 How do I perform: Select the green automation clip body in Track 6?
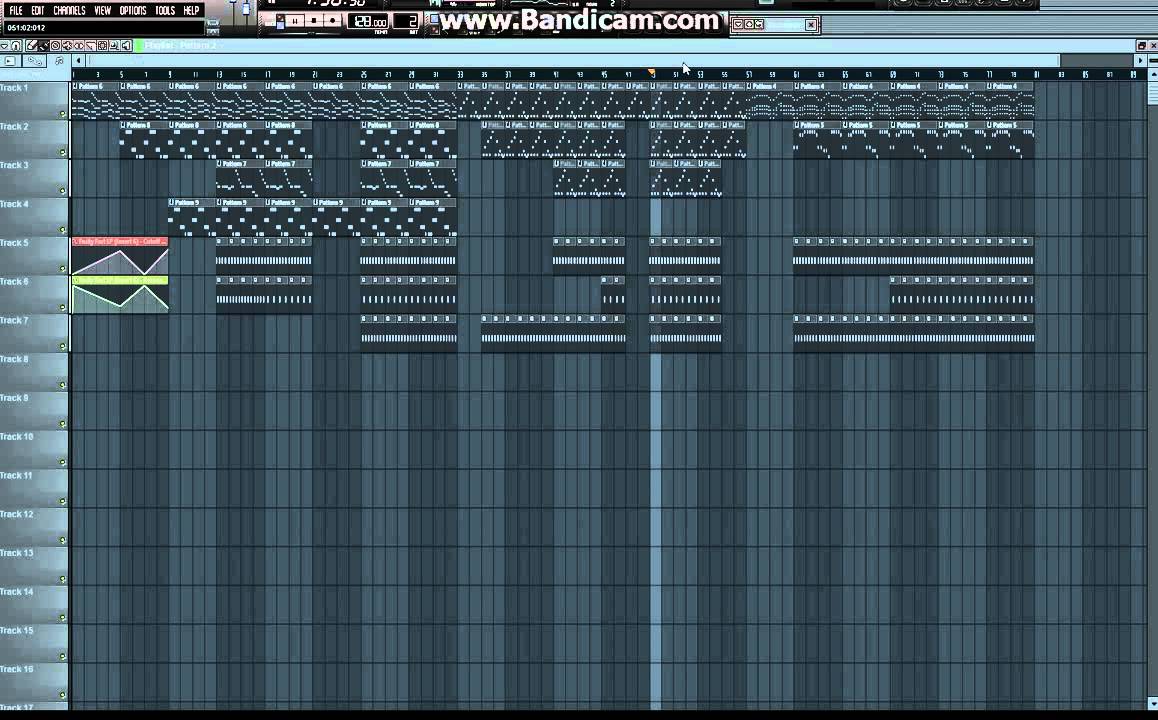pyautogui.click(x=120, y=299)
